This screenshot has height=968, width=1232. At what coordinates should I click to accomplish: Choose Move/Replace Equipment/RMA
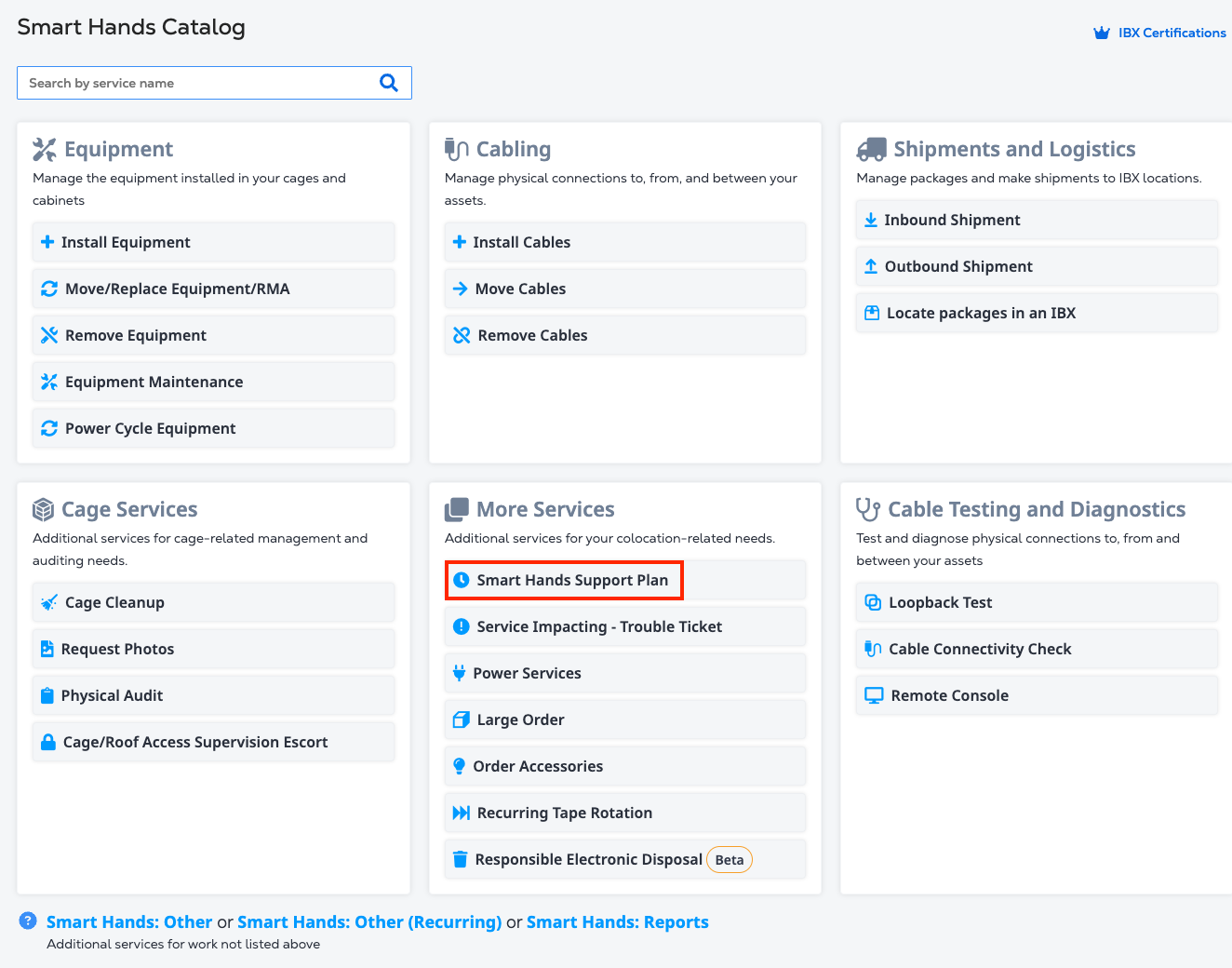point(213,289)
